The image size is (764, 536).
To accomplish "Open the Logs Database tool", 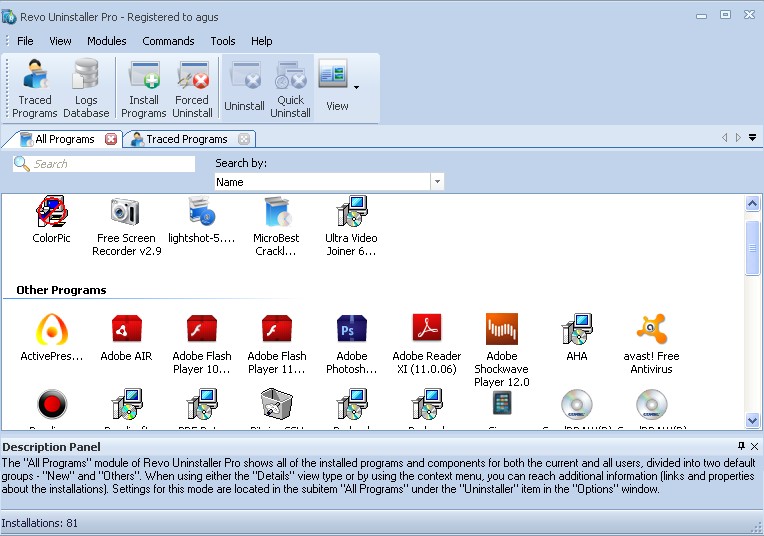I will [x=86, y=88].
